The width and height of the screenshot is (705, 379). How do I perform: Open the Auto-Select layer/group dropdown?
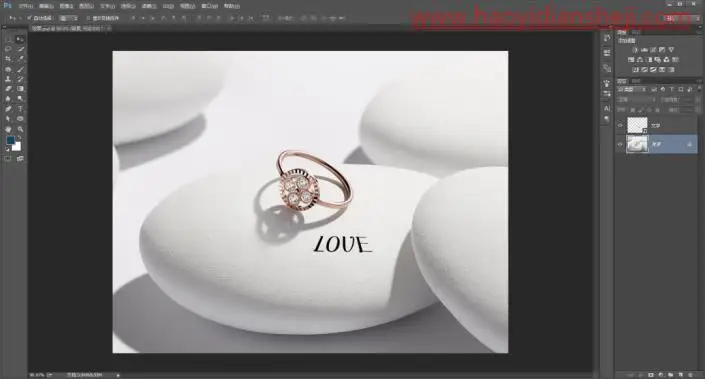68,18
